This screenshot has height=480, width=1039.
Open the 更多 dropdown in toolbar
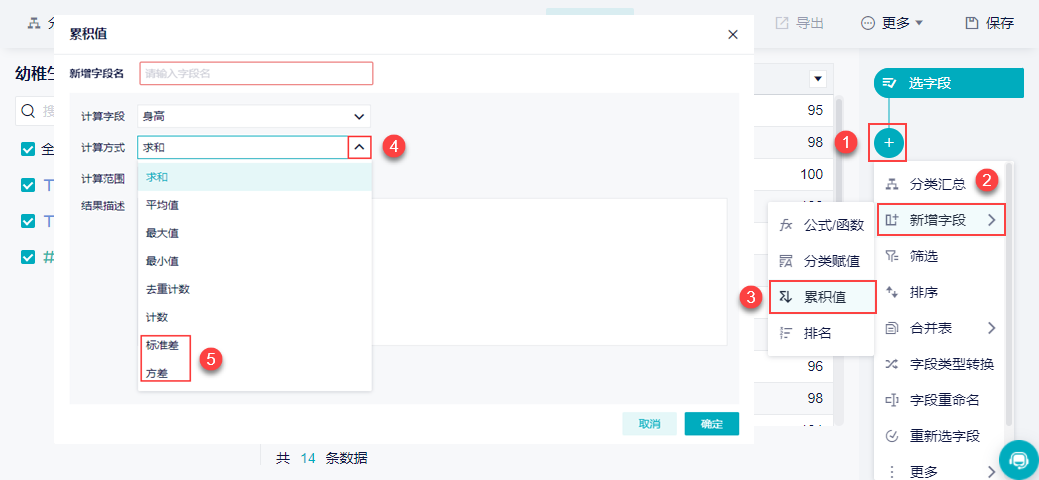click(892, 23)
